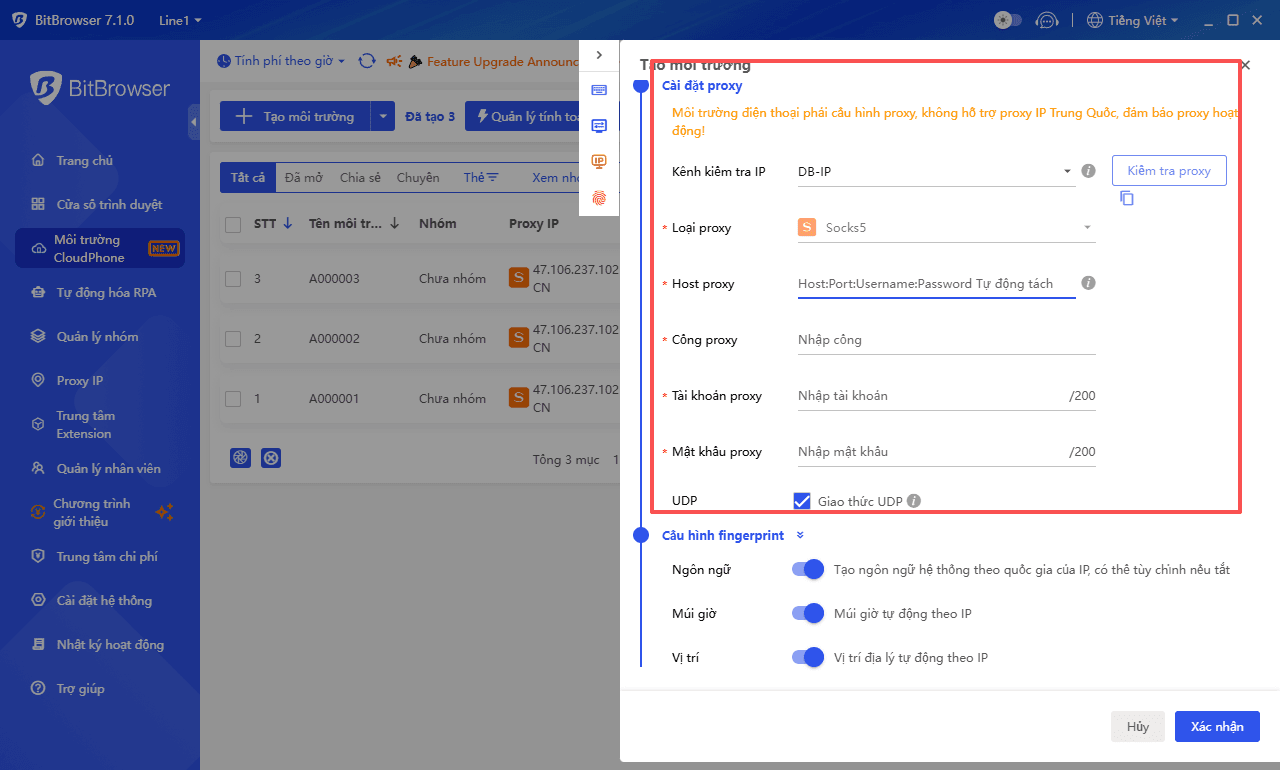Open the Tiếng Việt language dropdown
The width and height of the screenshot is (1280, 770).
click(1132, 20)
